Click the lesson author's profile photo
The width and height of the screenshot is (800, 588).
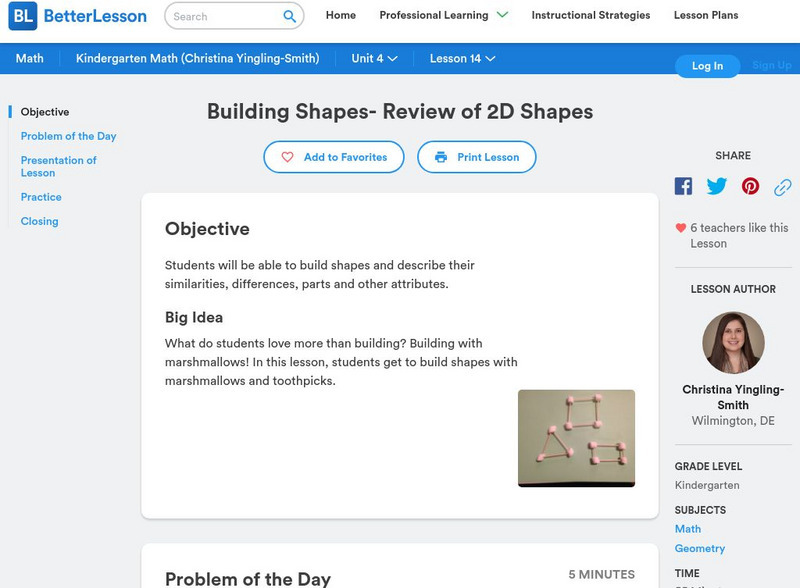(x=733, y=343)
